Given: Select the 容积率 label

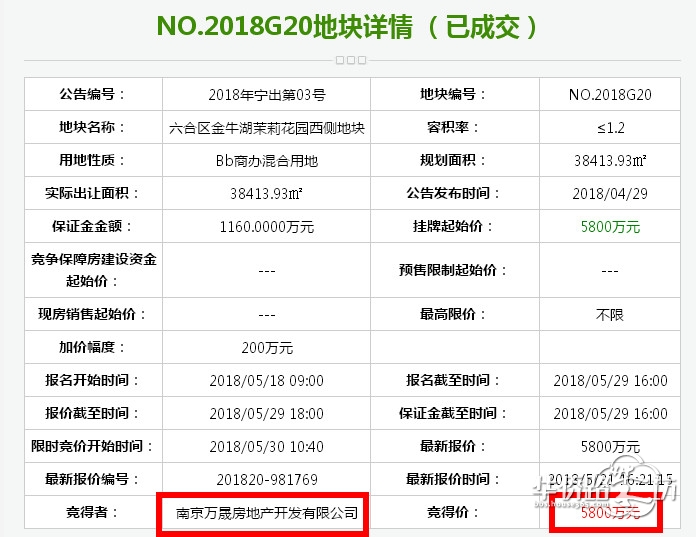Looking at the screenshot, I should point(454,127).
